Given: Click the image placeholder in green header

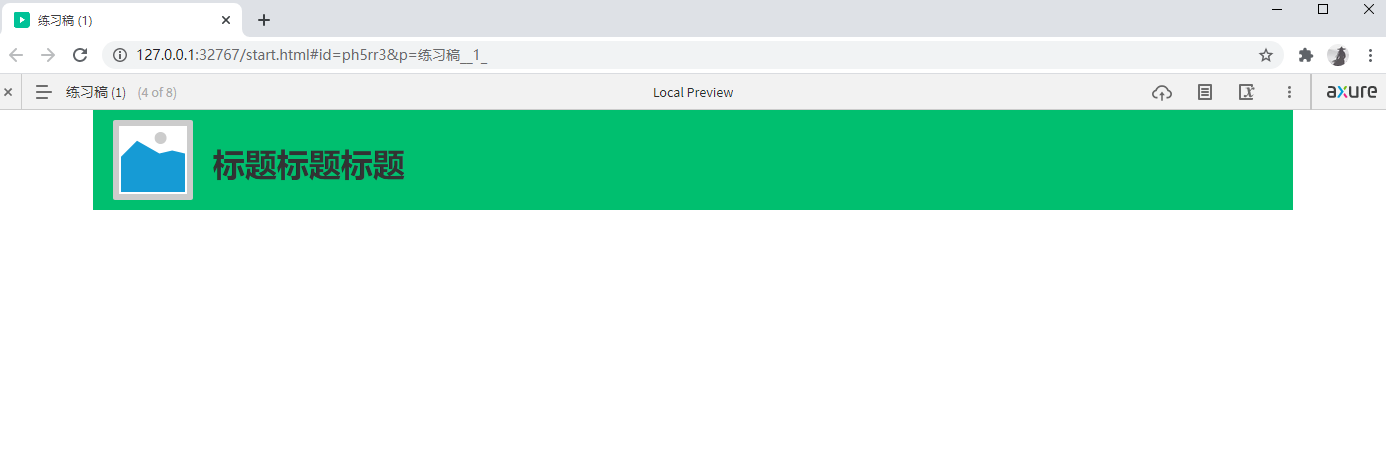Looking at the screenshot, I should pos(153,160).
